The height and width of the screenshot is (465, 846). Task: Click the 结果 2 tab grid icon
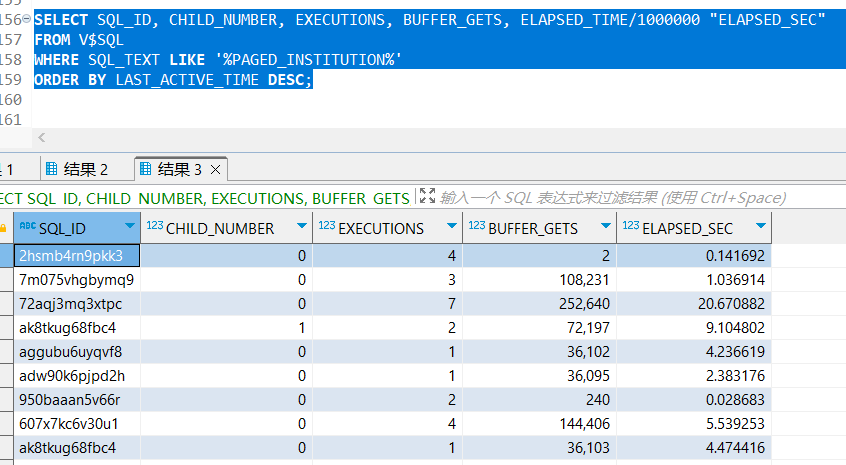point(51,169)
